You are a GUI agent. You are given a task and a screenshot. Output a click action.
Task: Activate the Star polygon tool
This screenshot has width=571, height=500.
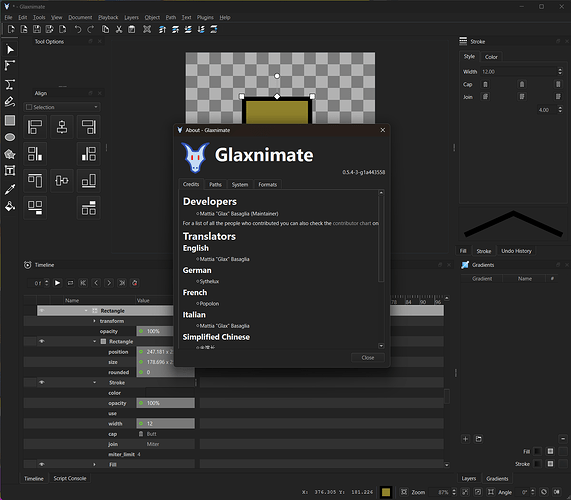(10, 154)
